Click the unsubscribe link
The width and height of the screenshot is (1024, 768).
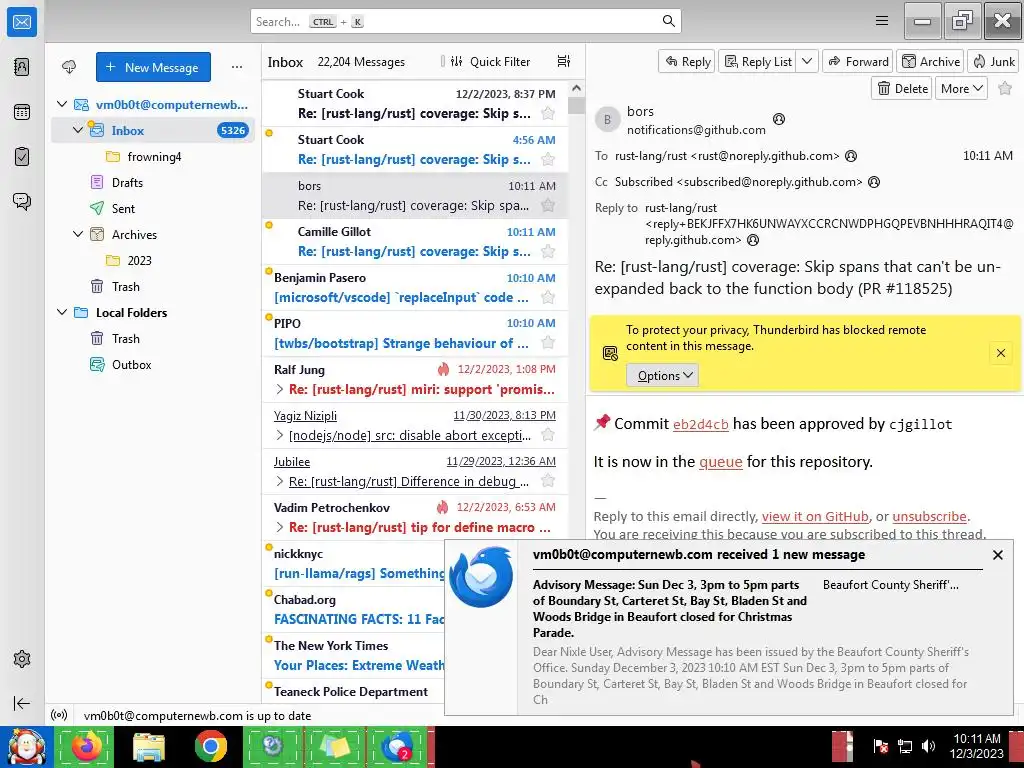point(929,517)
